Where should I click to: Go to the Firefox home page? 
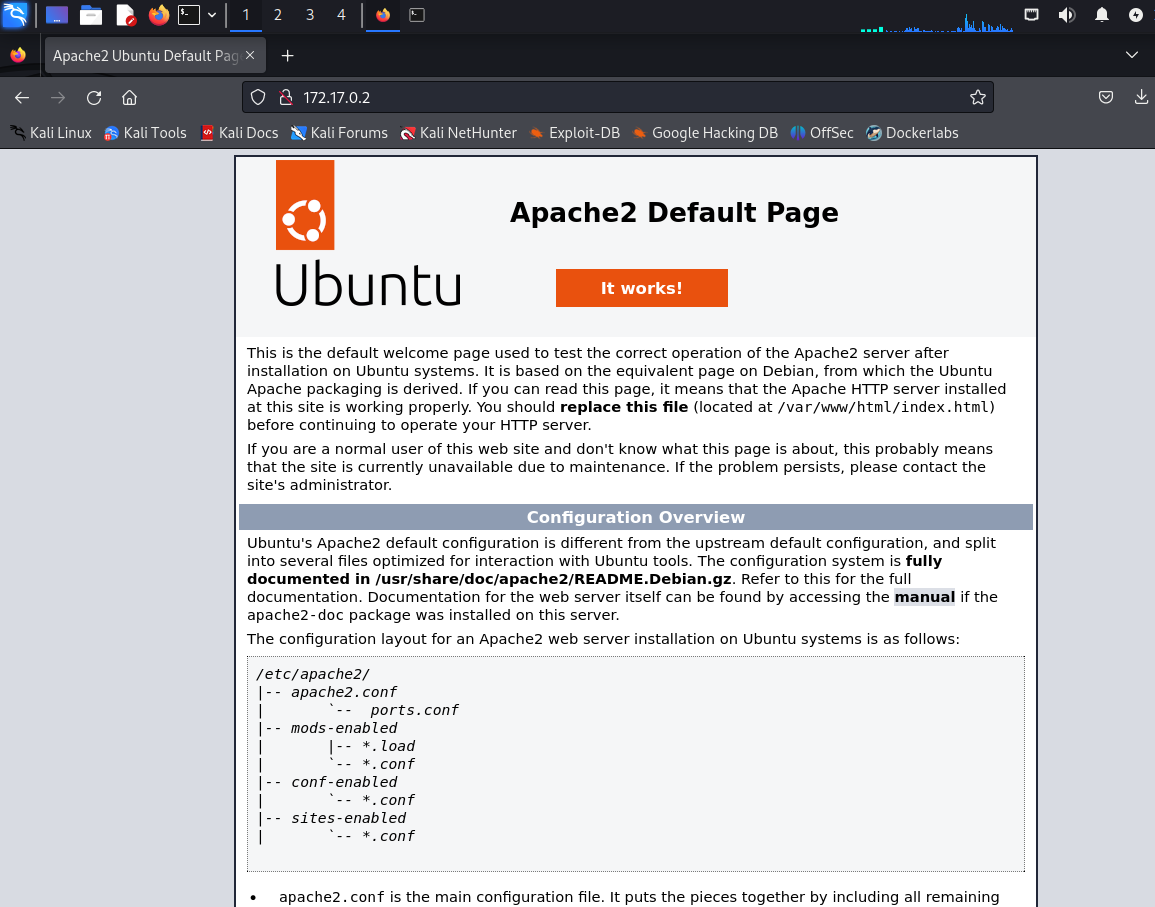[x=130, y=97]
